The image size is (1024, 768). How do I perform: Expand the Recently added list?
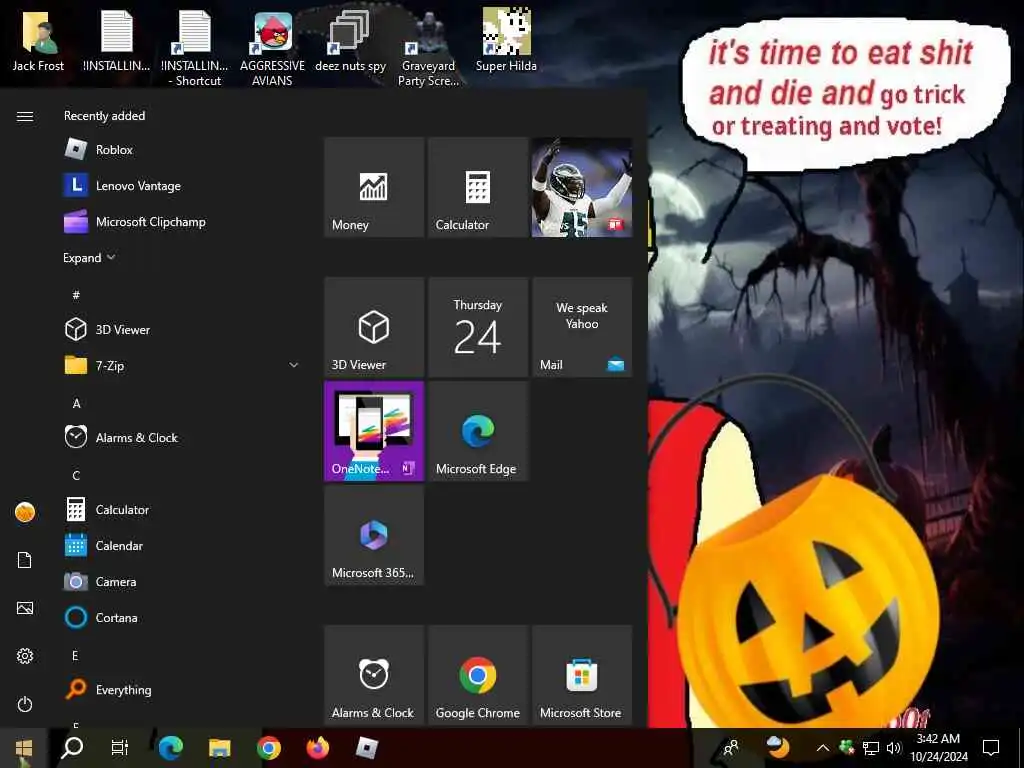pyautogui.click(x=89, y=257)
